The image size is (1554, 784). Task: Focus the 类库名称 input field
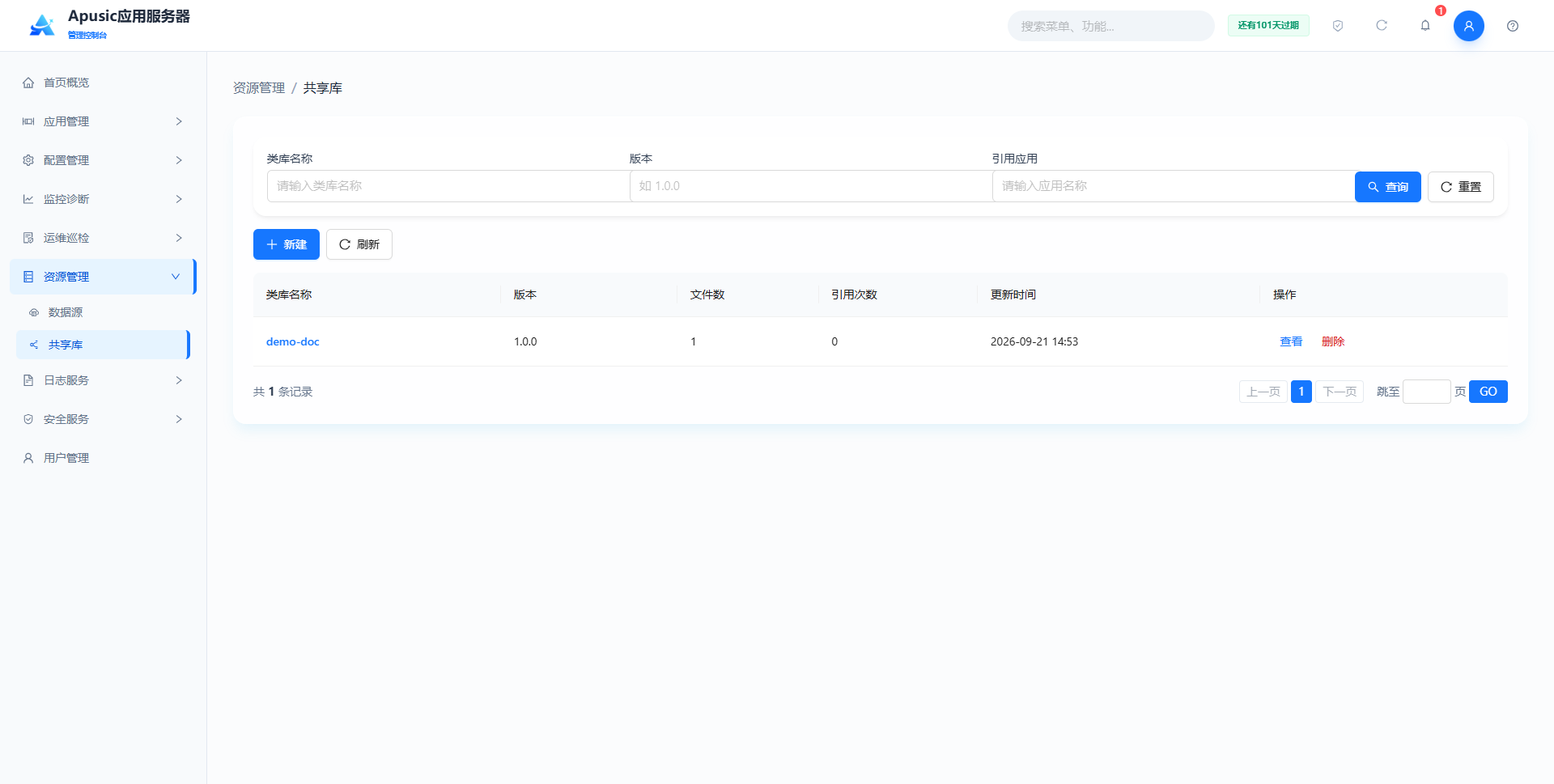coord(448,186)
